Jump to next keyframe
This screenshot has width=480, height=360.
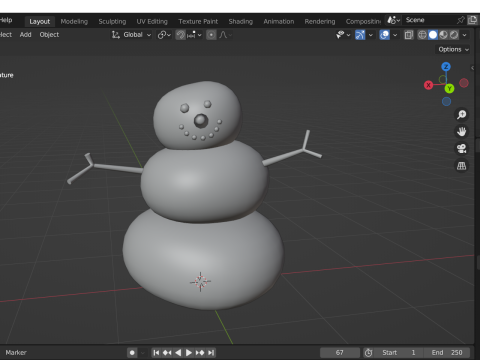200,353
